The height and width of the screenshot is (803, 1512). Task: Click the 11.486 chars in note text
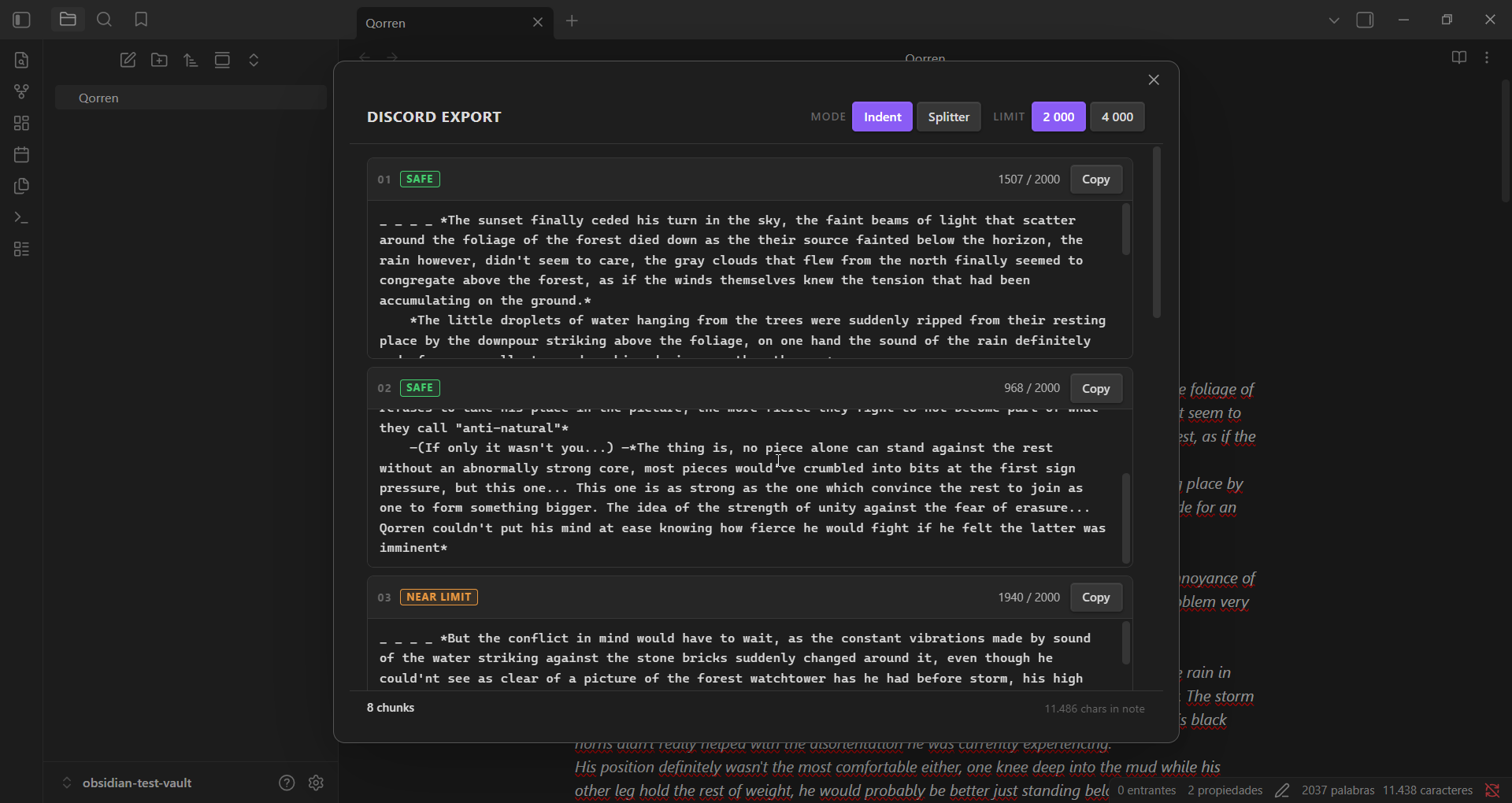pos(1095,709)
